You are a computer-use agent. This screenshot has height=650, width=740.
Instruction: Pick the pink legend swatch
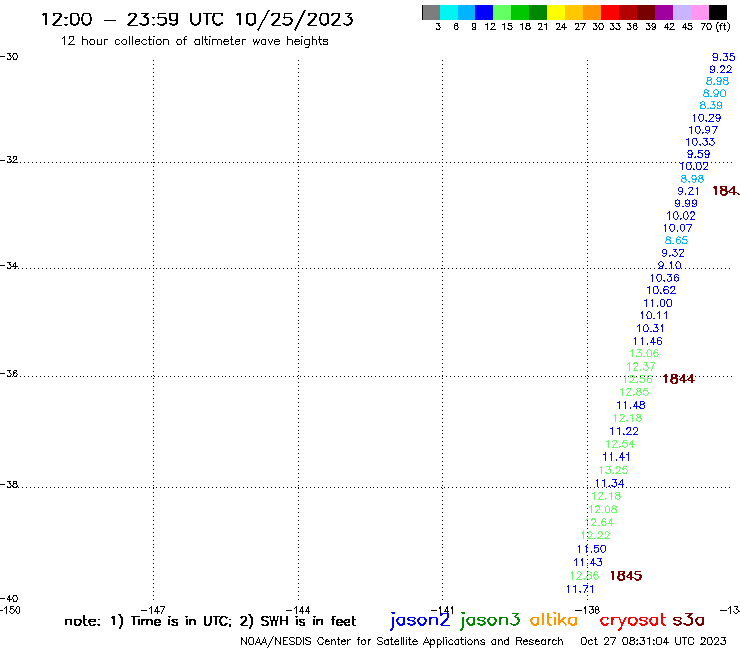click(x=700, y=12)
